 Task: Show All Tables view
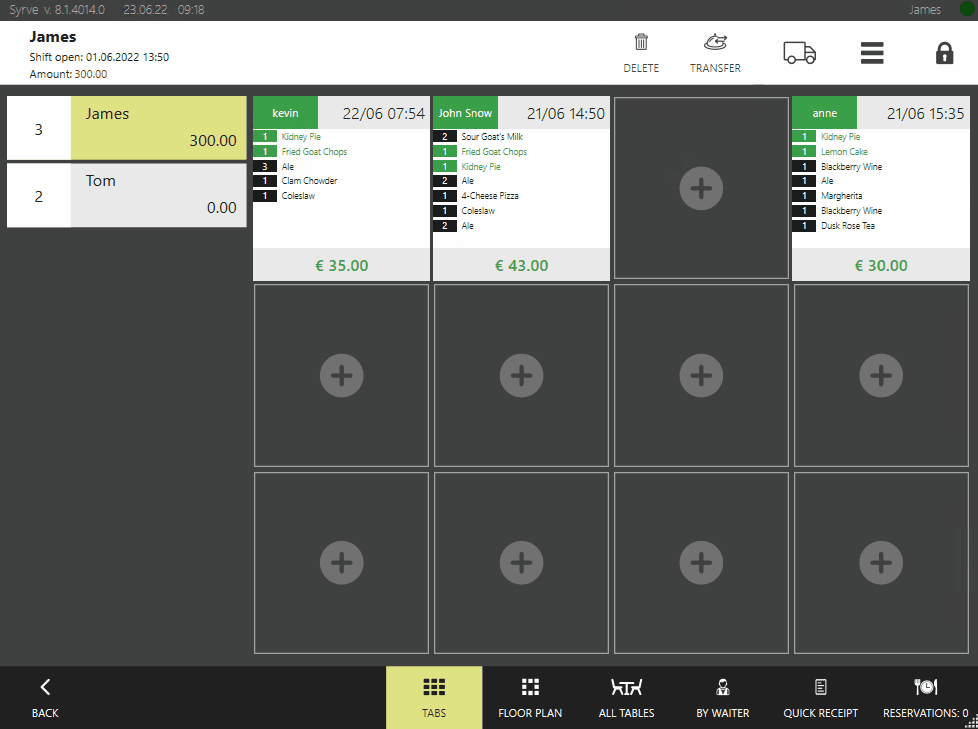tap(626, 697)
